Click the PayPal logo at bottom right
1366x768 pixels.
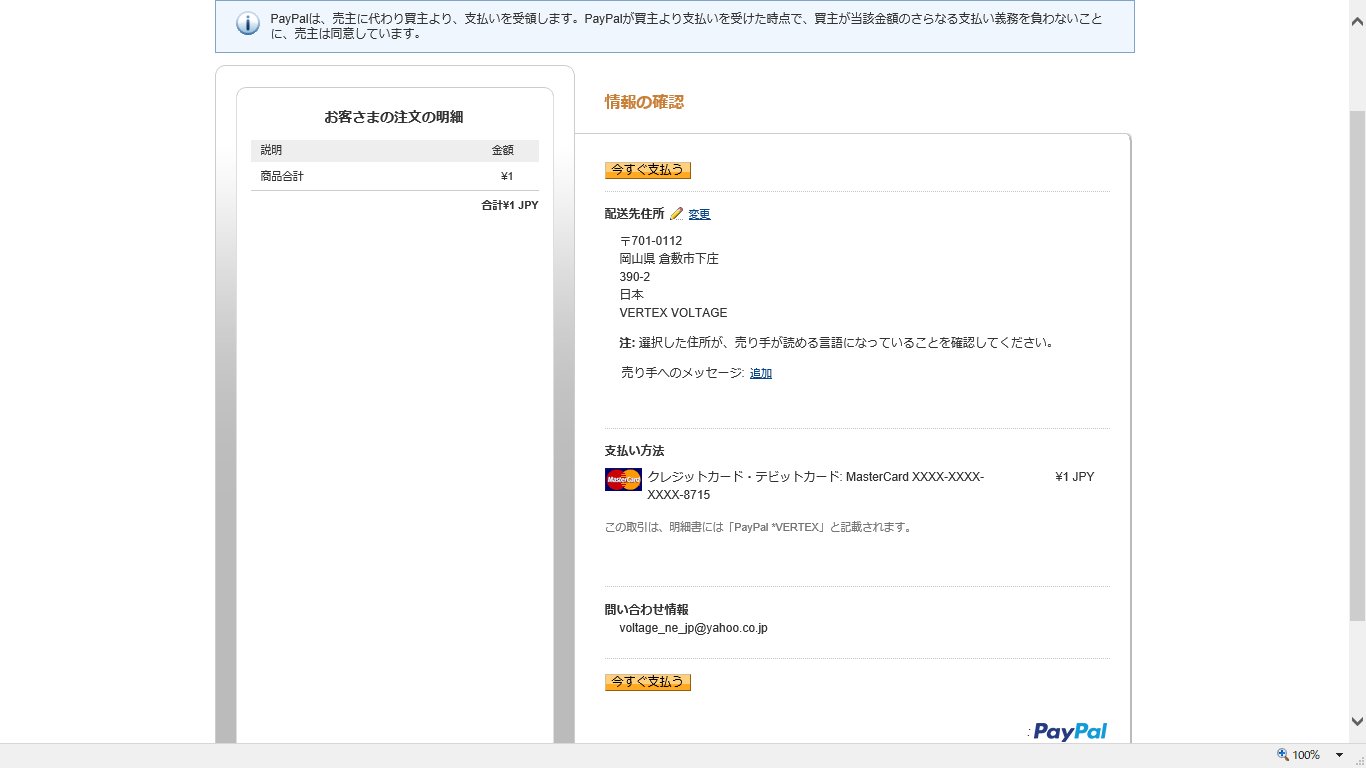click(1070, 732)
